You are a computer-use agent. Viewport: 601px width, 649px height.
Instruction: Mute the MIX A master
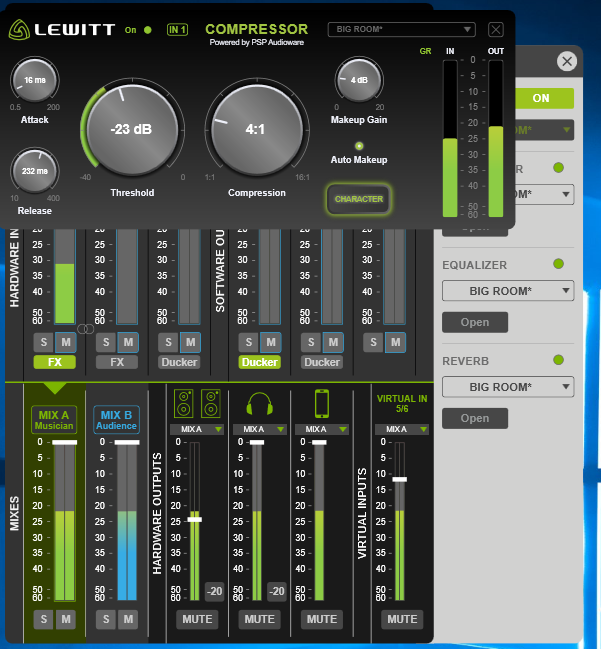tap(66, 619)
